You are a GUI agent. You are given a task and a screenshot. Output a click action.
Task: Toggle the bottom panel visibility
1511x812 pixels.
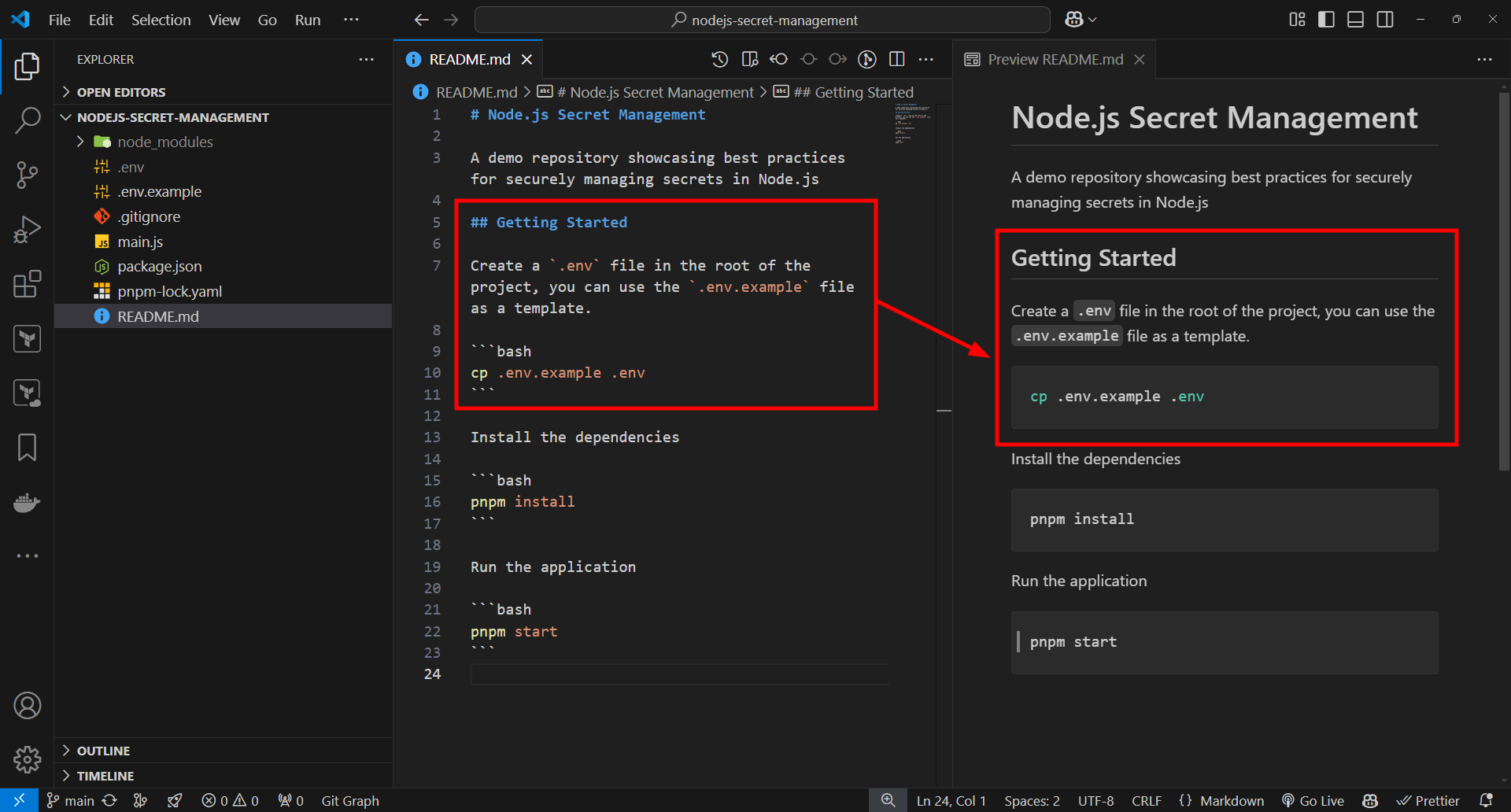(x=1355, y=20)
